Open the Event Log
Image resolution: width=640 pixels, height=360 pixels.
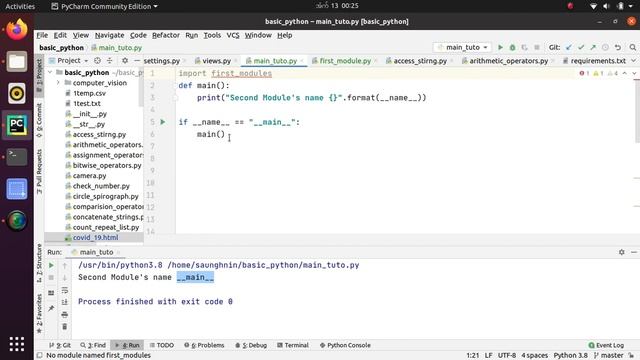coord(606,345)
